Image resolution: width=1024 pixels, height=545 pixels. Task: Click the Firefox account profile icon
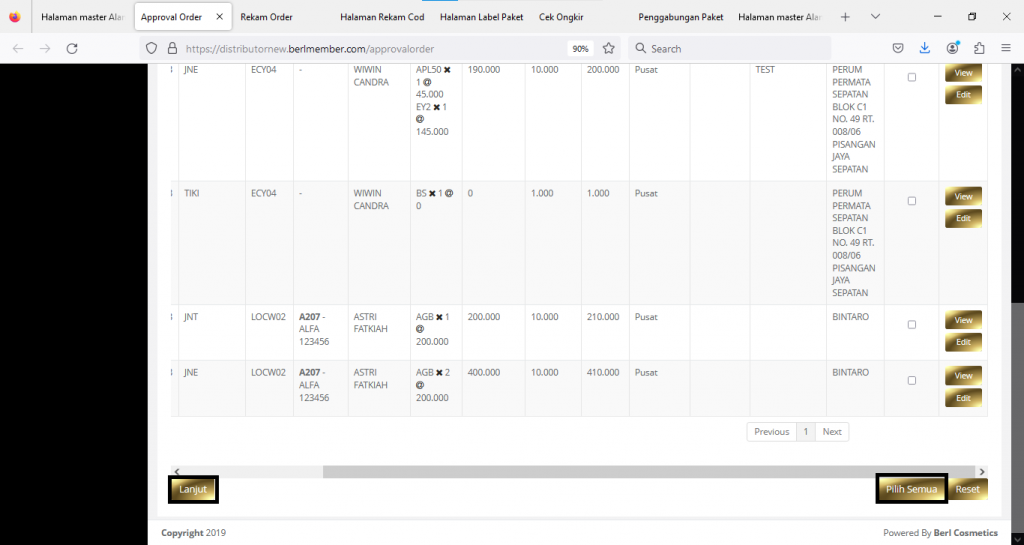pyautogui.click(x=952, y=48)
